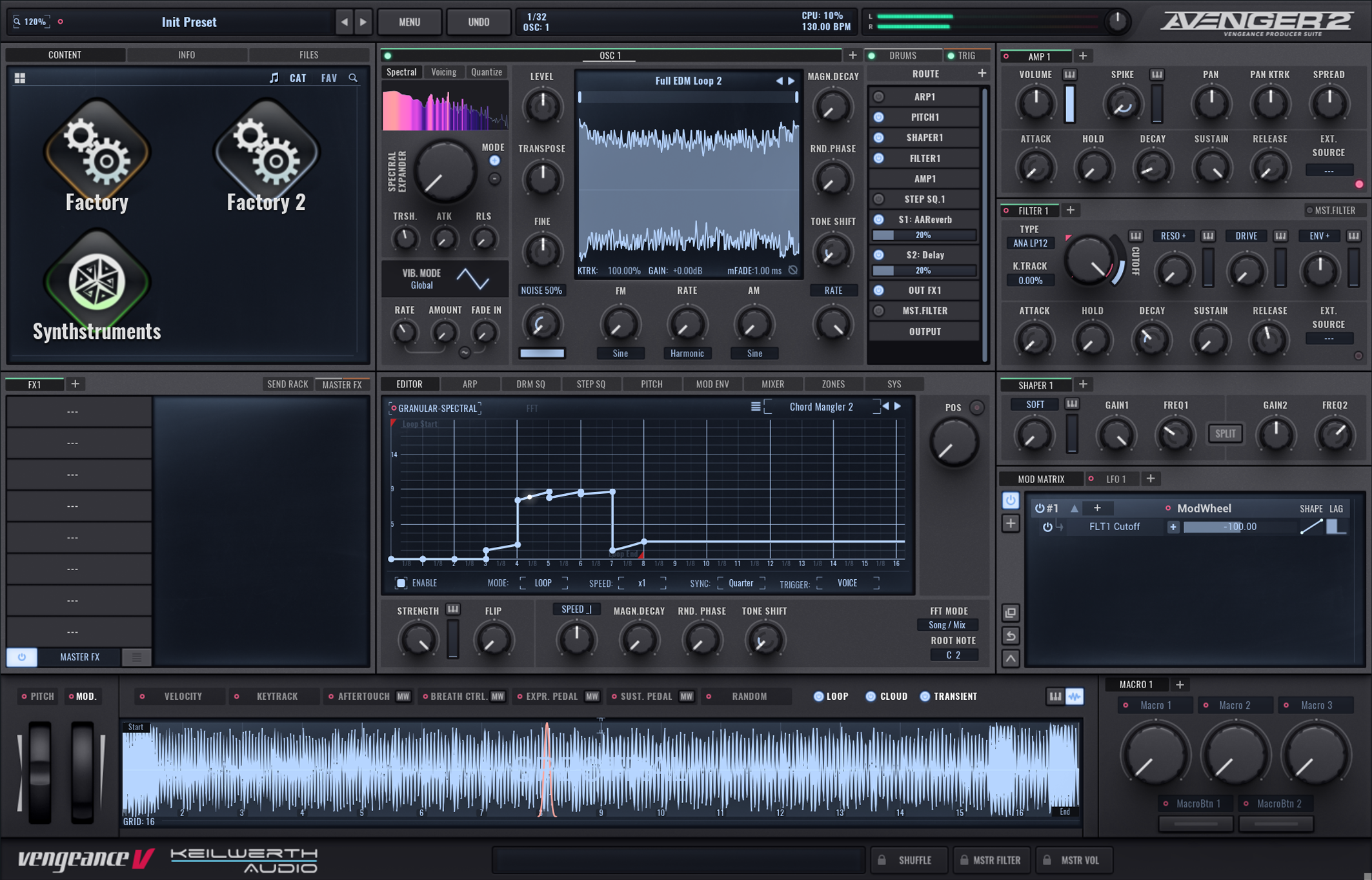The height and width of the screenshot is (880, 1372).
Task: Click the ModWheel FLT1 Cutoff amount slider
Action: point(1238,527)
